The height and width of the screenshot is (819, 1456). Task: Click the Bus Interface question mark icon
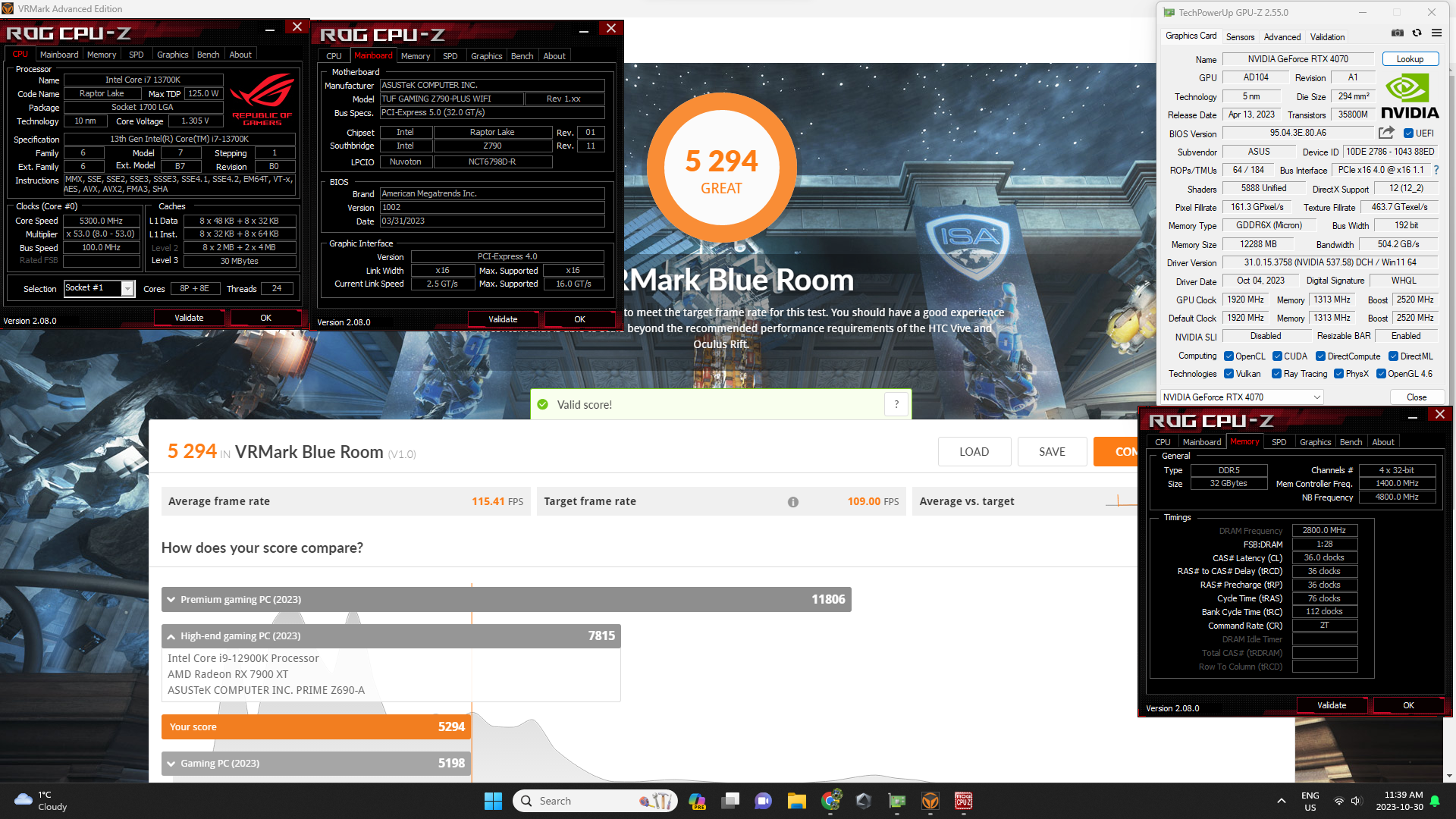click(x=1436, y=170)
